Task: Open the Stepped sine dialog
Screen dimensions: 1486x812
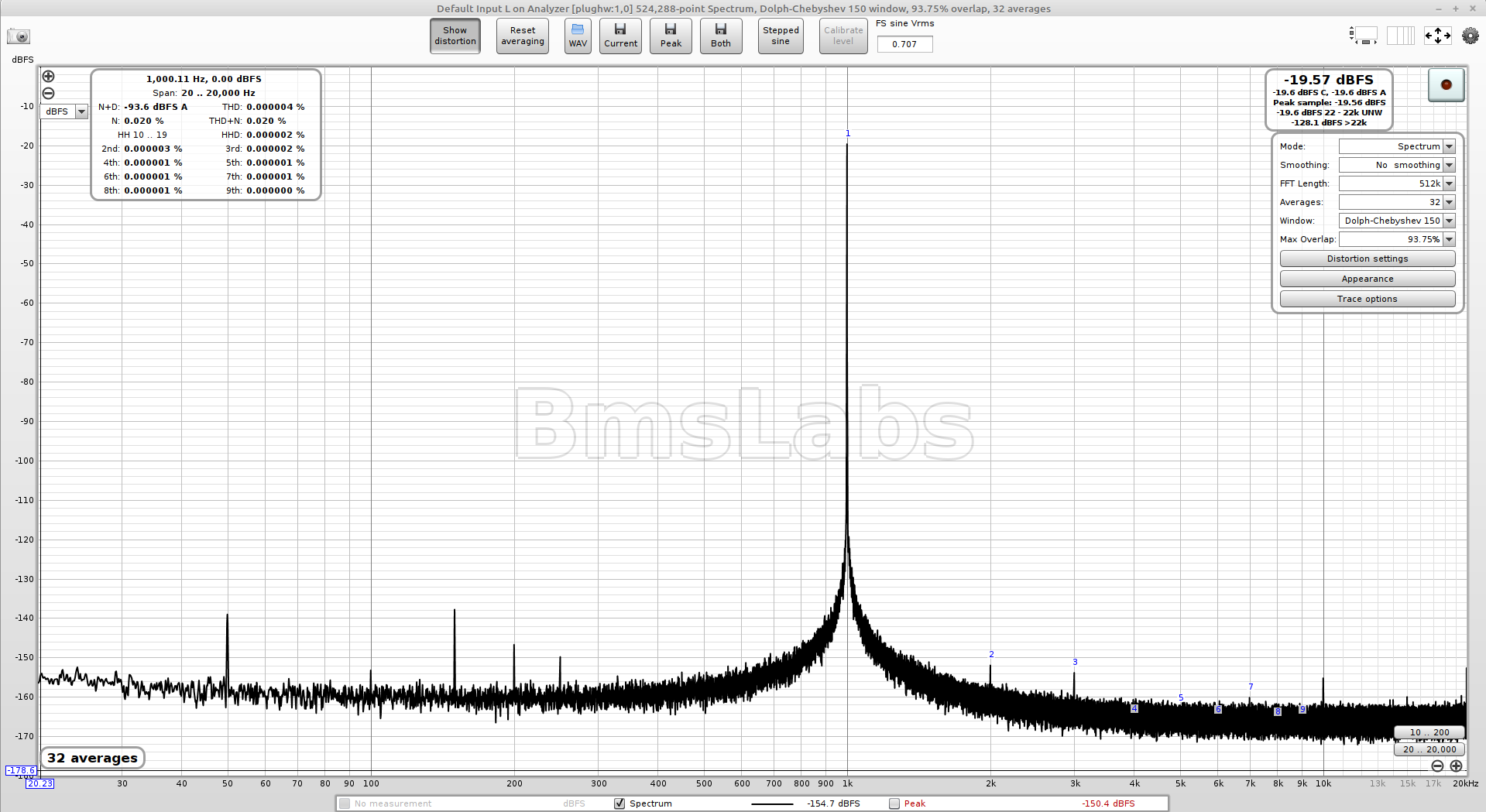Action: click(x=781, y=36)
